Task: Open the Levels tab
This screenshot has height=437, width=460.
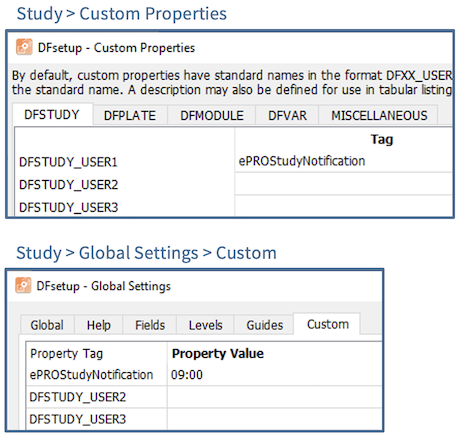Action: pyautogui.click(x=205, y=325)
